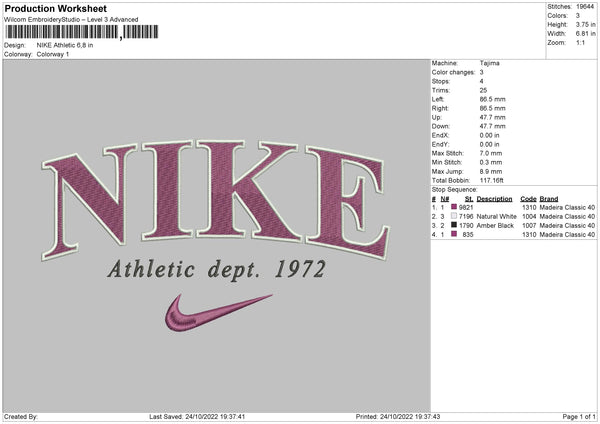Select the 'Production Worksheet' title
This screenshot has height=424, width=600.
tap(55, 8)
